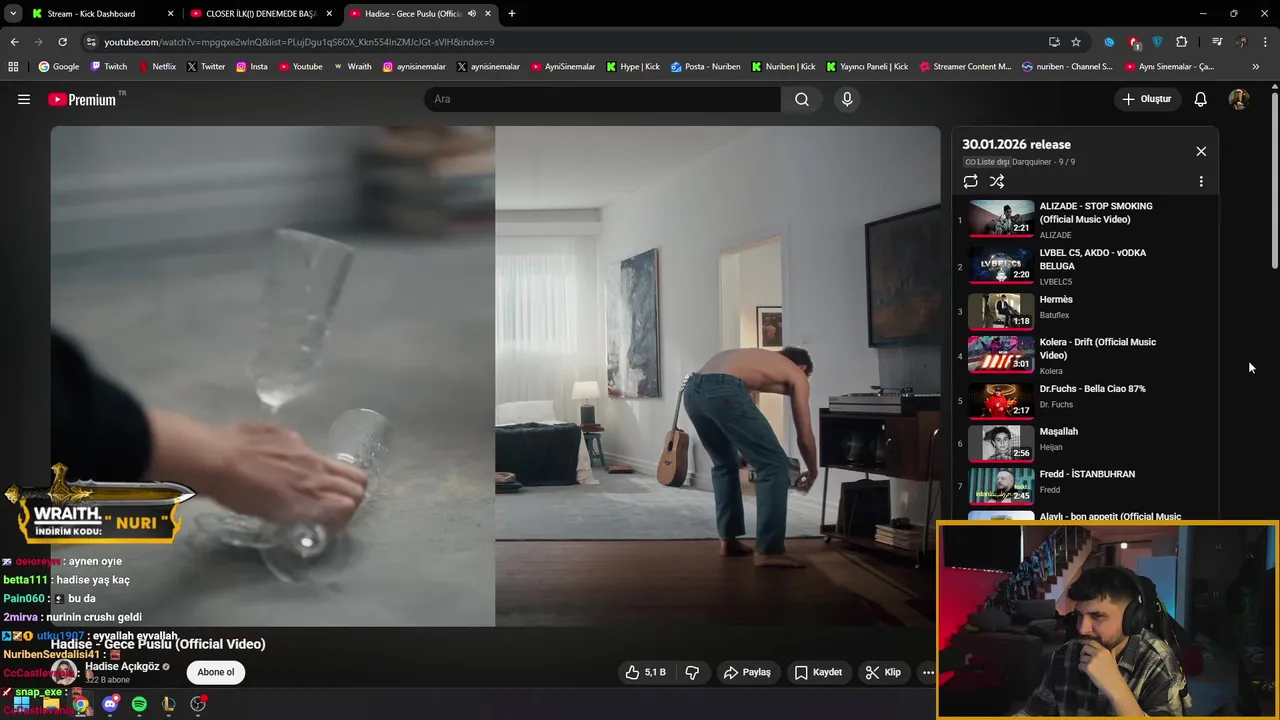Open Wraith bookmark
Viewport: 1280px width, 720px height.
[352, 67]
